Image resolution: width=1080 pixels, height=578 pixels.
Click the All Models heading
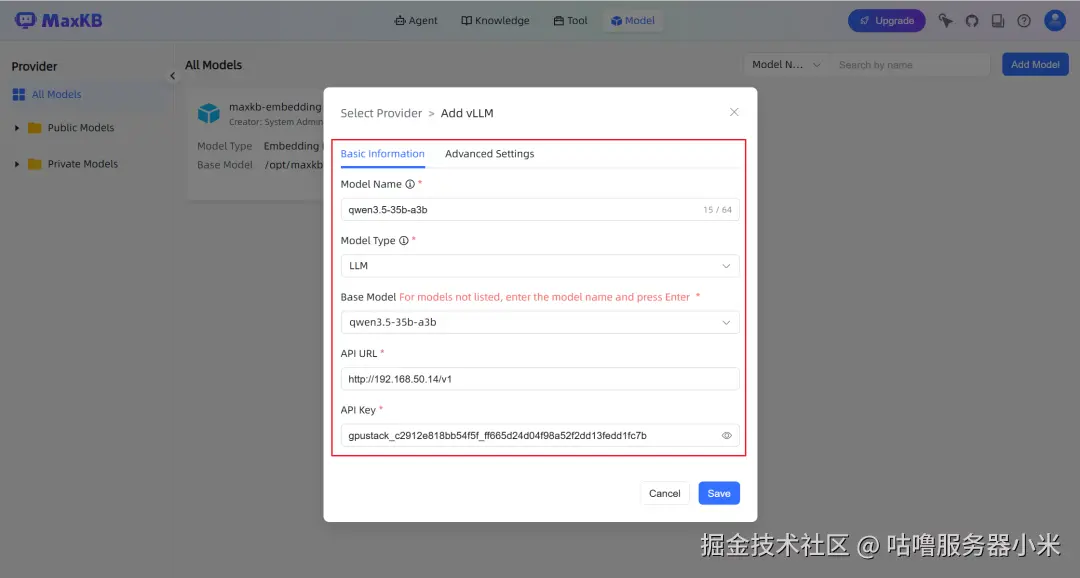[214, 65]
